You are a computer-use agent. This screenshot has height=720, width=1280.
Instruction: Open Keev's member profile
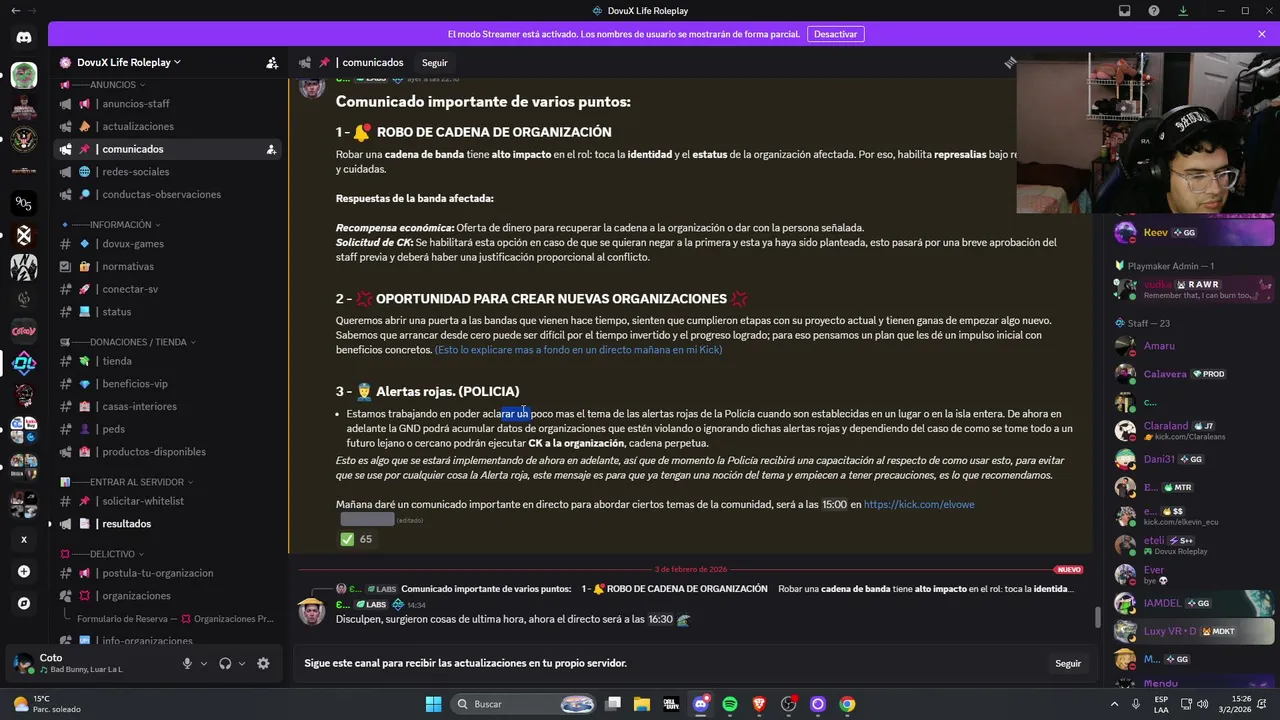click(1195, 232)
